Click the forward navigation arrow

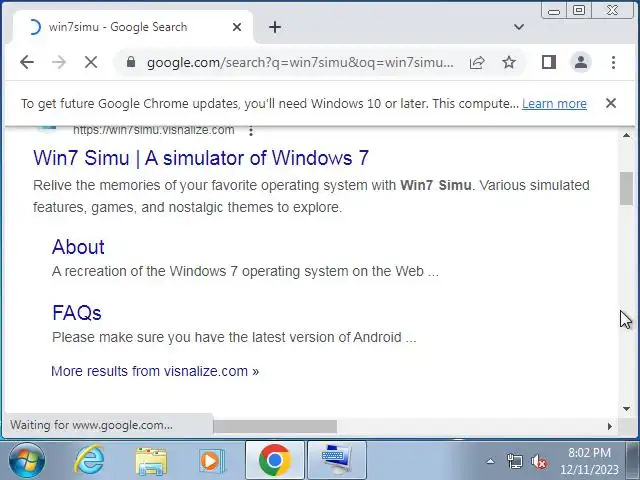point(59,62)
